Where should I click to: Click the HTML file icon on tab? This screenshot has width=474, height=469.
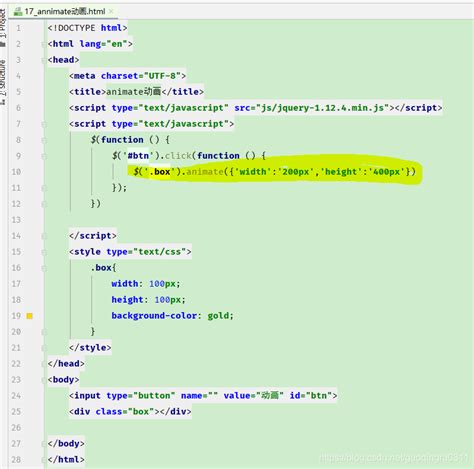click(x=18, y=11)
